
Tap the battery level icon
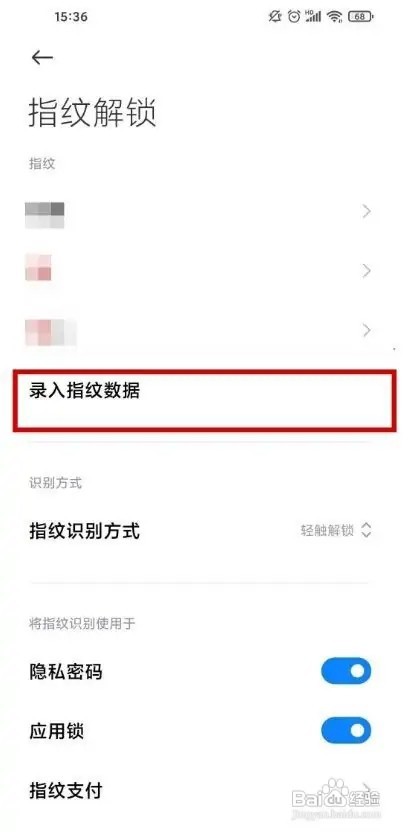click(361, 17)
